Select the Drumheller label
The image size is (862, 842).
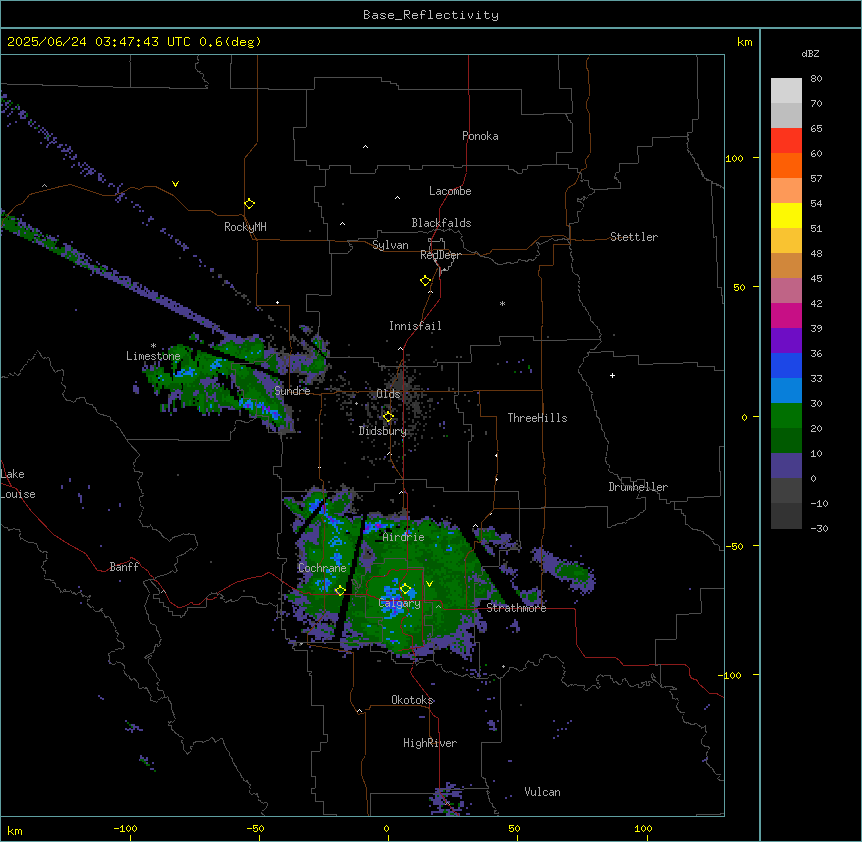coord(638,487)
